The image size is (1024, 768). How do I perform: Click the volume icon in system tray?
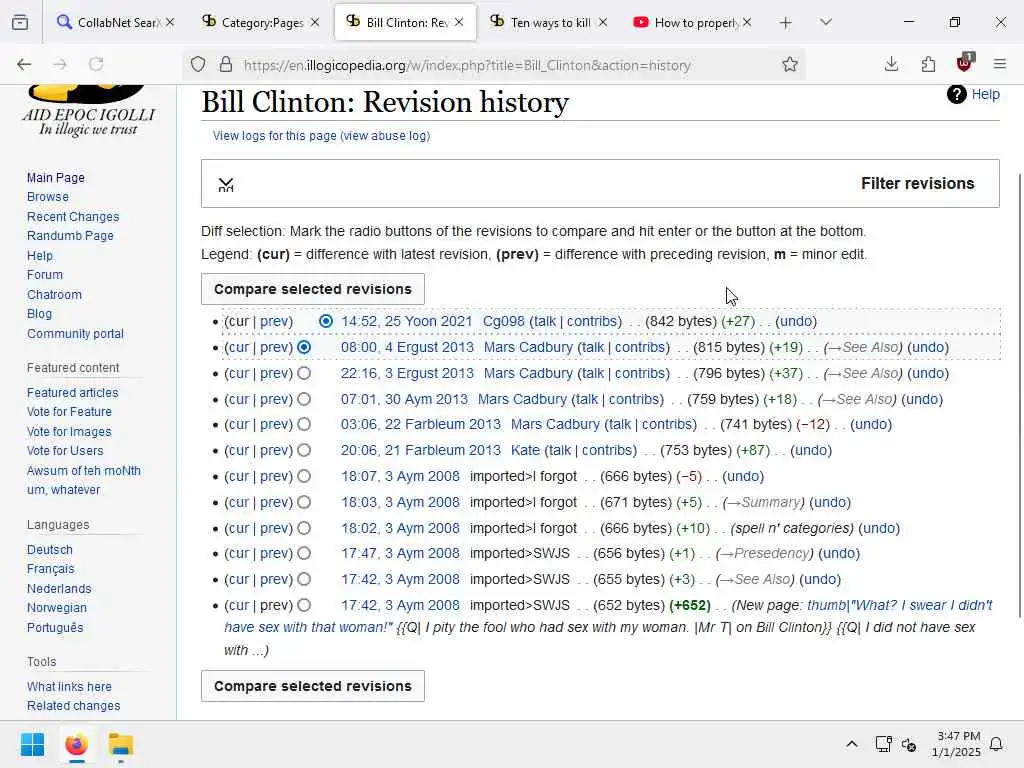point(909,744)
